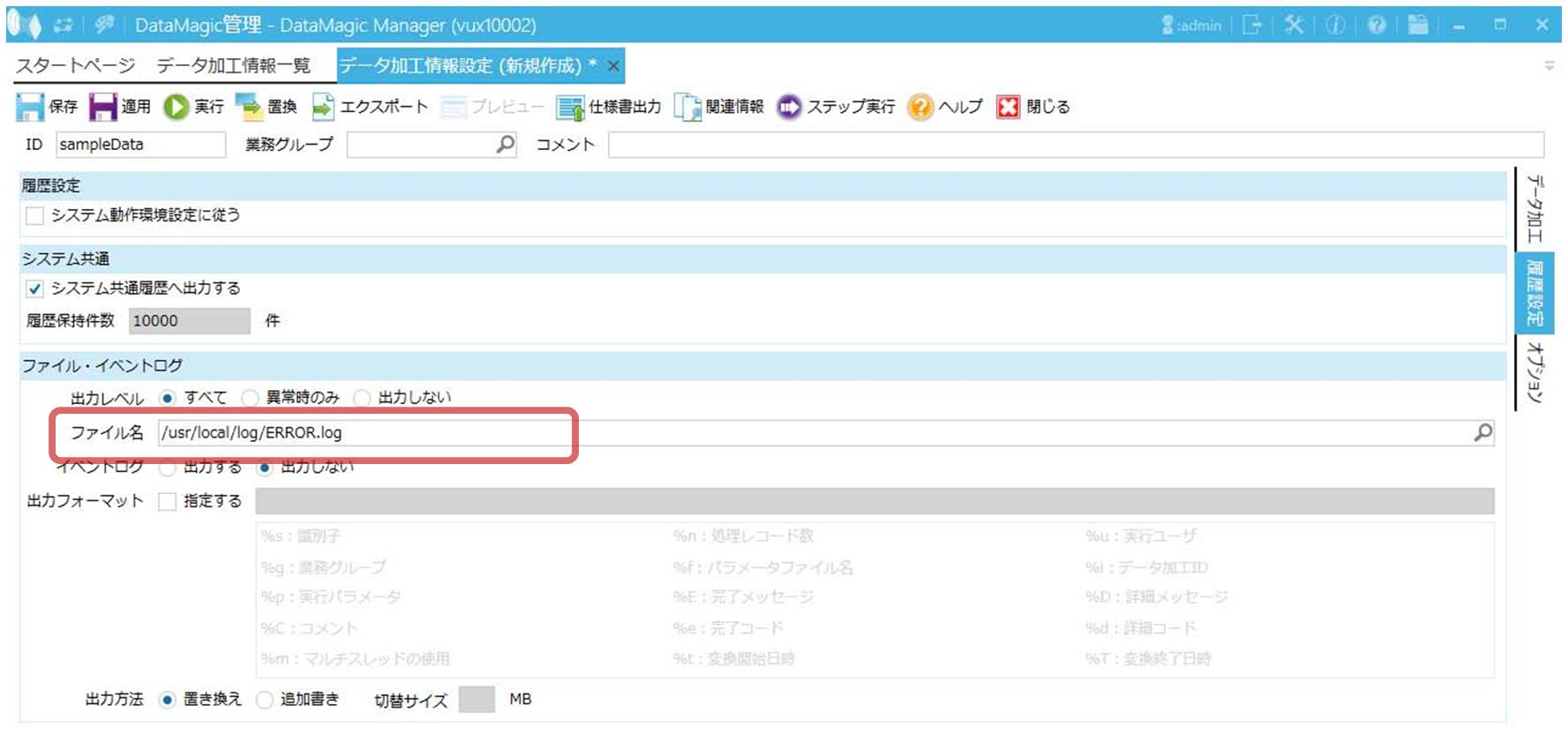This screenshot has height=734, width=1568.
Task: Click the エクスポート export icon
Action: (x=323, y=107)
